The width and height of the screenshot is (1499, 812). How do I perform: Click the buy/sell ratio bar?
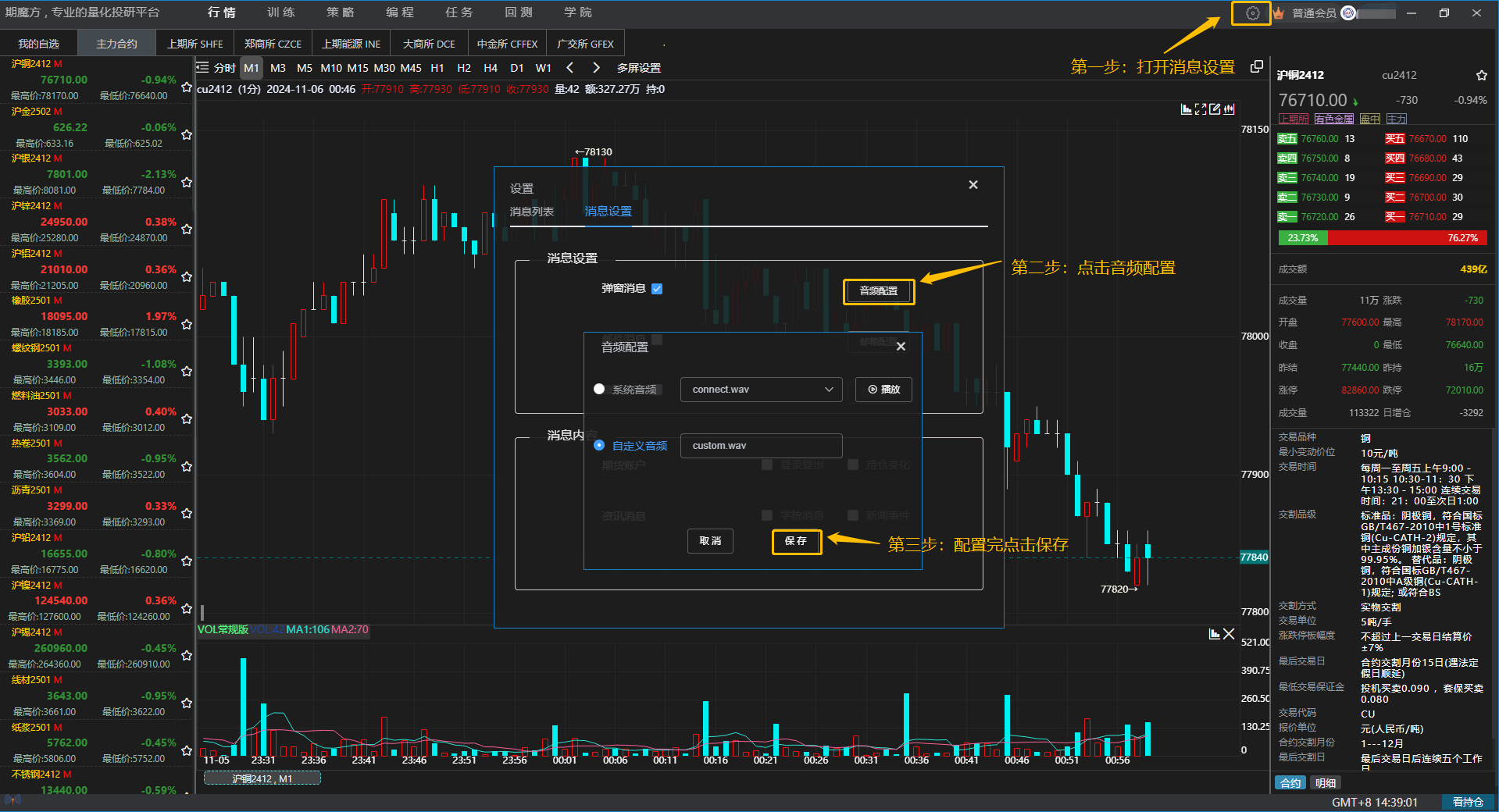click(1383, 237)
